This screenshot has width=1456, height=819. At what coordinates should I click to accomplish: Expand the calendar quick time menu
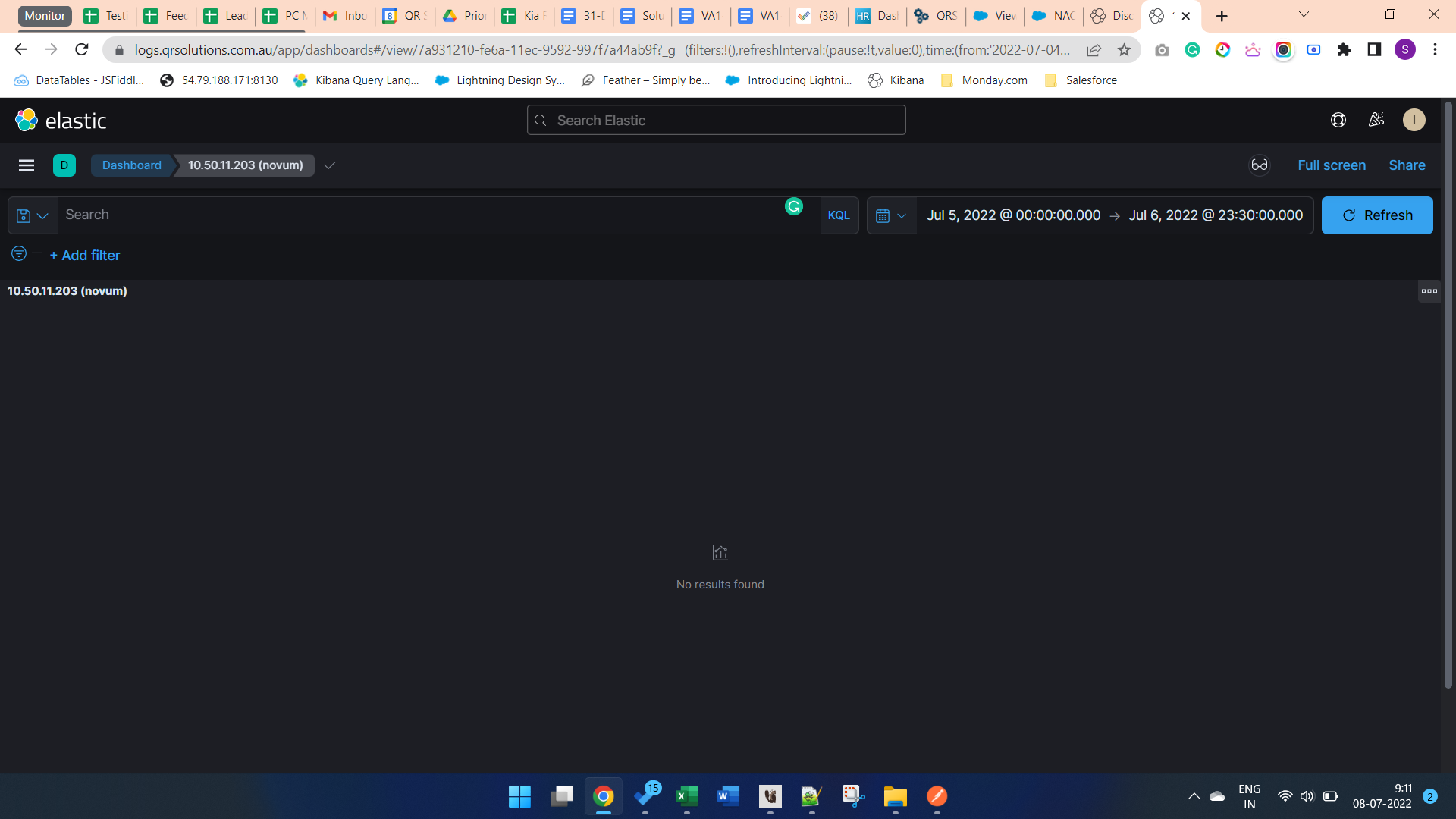(x=891, y=215)
